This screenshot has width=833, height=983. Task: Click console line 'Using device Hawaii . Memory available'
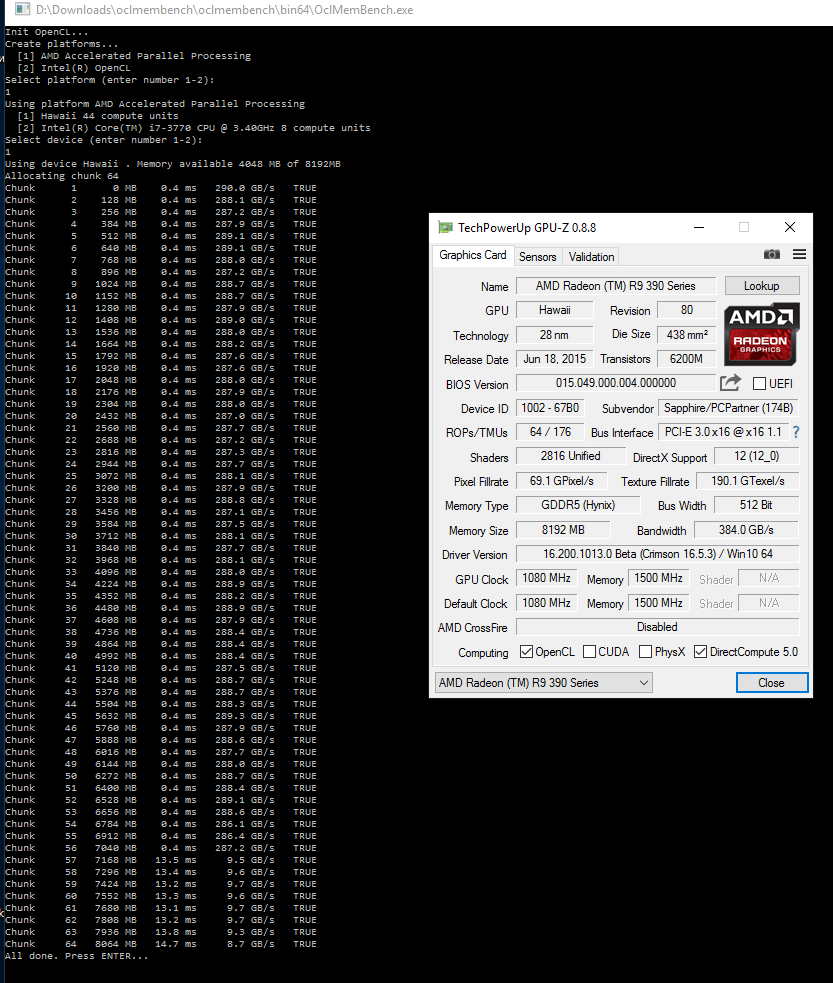172,164
